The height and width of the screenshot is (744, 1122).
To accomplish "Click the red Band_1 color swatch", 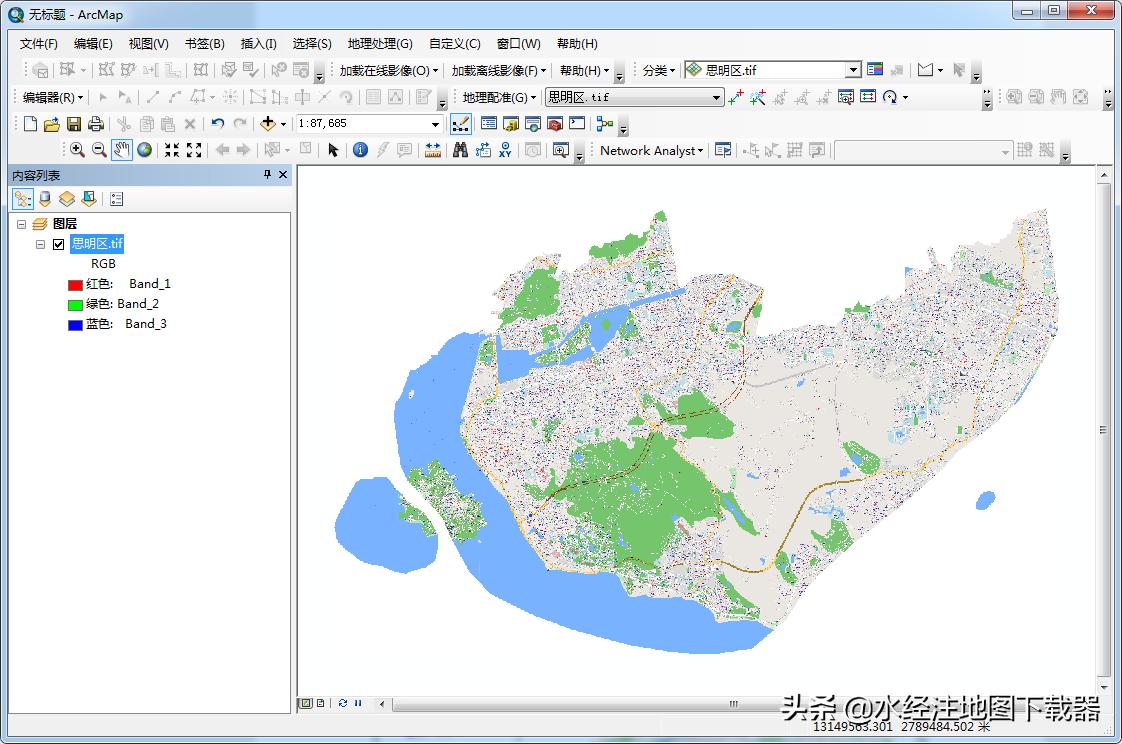I will pos(75,285).
